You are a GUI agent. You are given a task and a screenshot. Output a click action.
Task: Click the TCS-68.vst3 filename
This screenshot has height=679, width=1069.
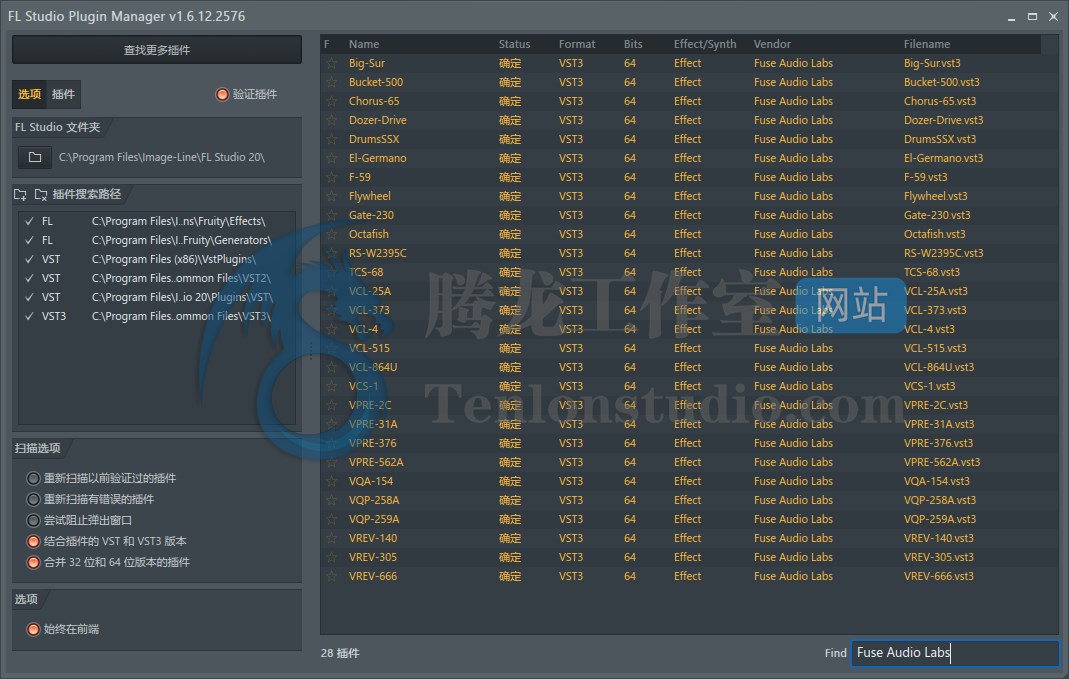(931, 273)
